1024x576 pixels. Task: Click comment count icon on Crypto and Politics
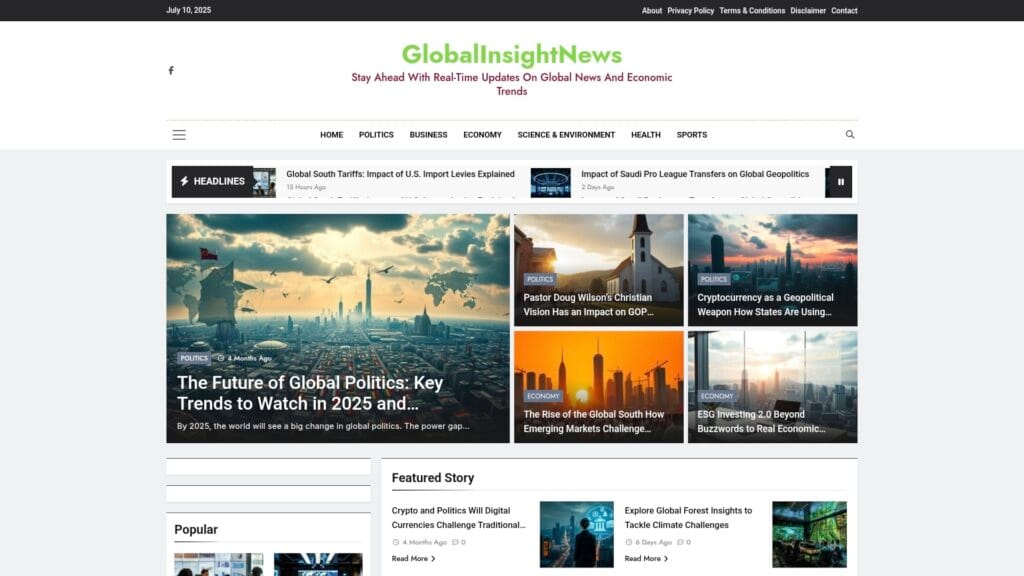(x=455, y=542)
